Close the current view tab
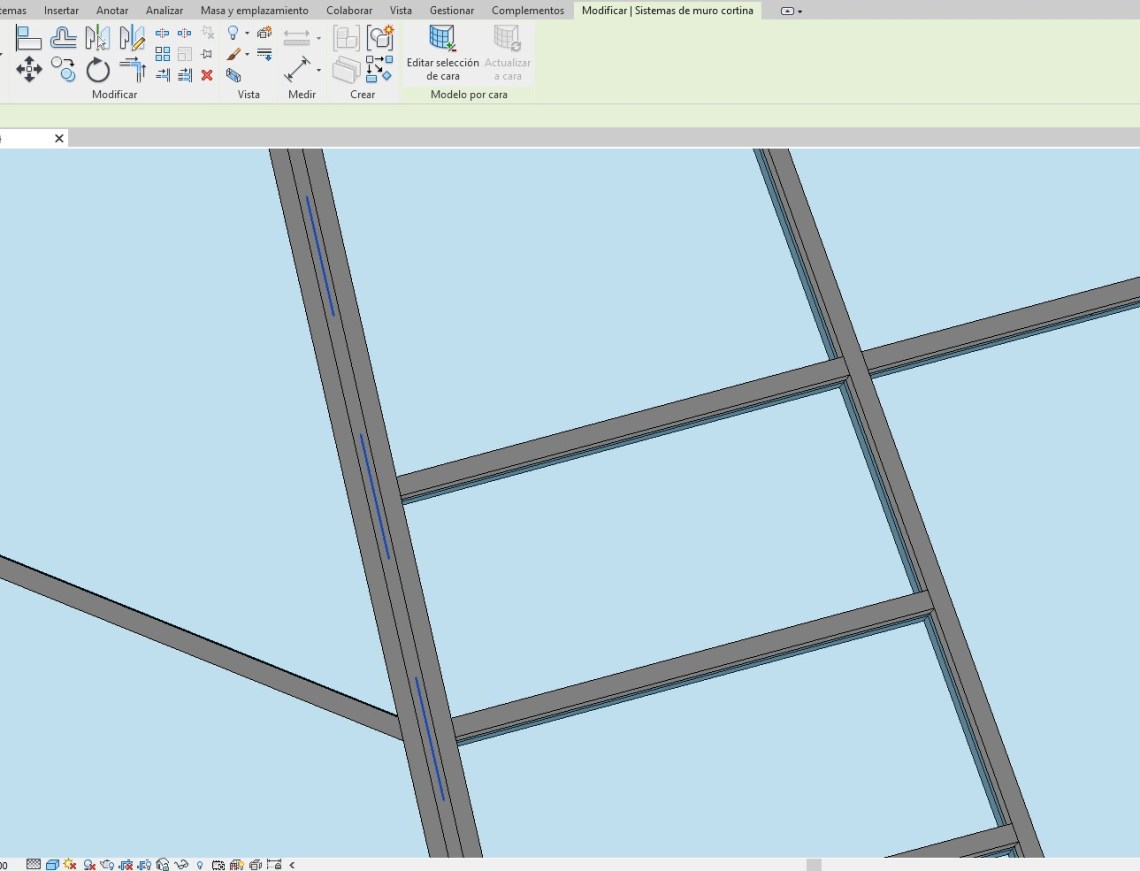 pyautogui.click(x=59, y=138)
